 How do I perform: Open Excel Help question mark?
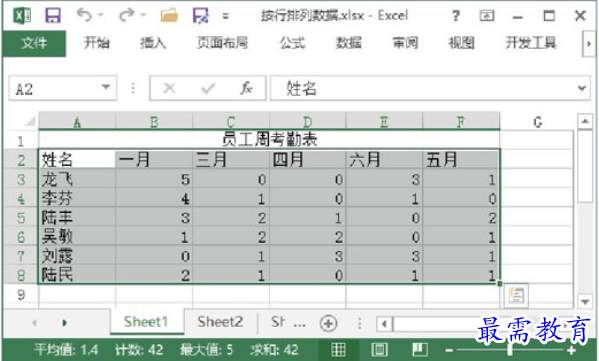point(455,16)
